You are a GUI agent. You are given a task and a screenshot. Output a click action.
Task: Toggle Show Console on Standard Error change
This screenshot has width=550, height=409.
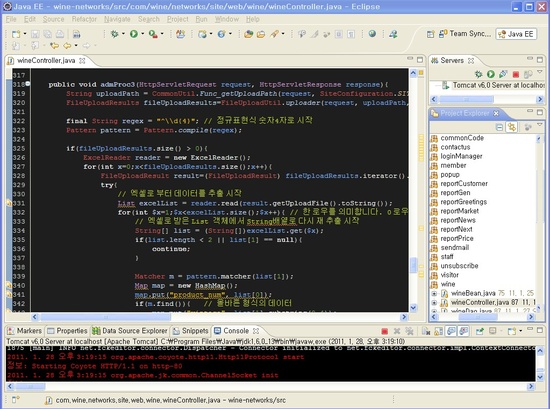(x=464, y=331)
